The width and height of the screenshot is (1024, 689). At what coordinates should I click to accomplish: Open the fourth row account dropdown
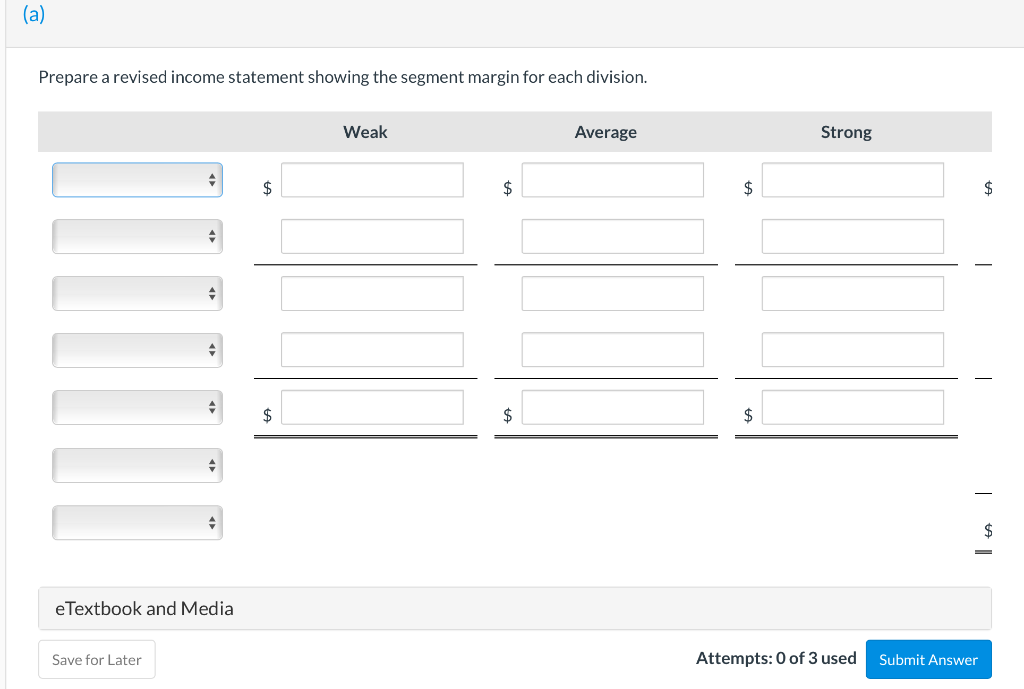click(137, 350)
